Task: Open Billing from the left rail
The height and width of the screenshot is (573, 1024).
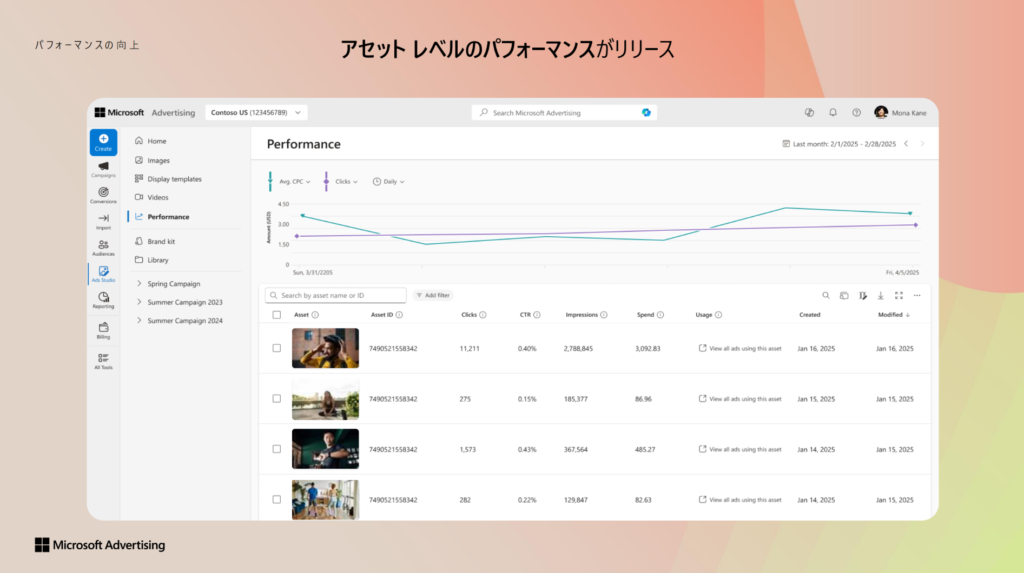Action: click(x=103, y=331)
